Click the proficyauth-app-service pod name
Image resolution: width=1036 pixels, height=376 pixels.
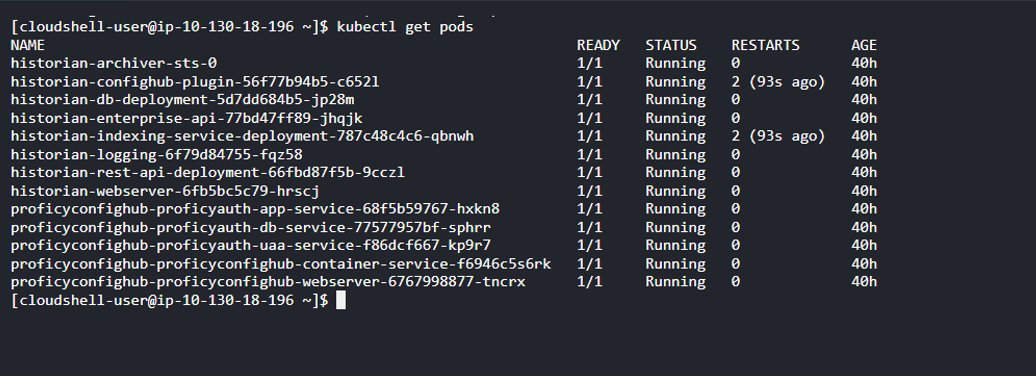(255, 209)
